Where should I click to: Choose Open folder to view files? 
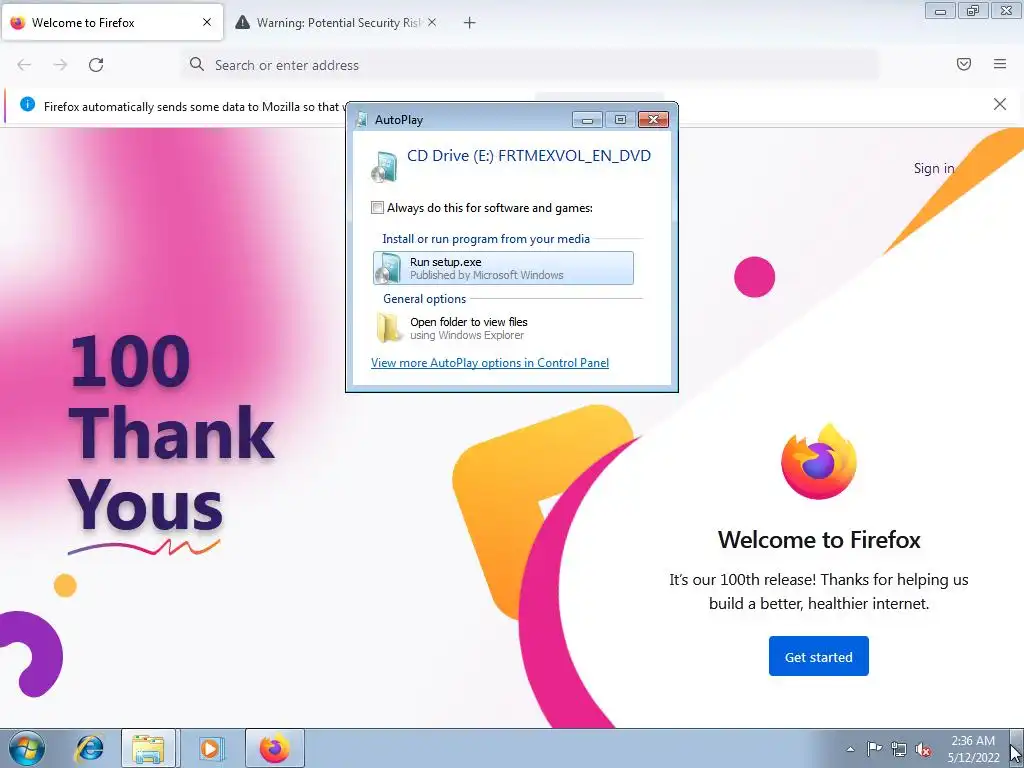coord(503,328)
